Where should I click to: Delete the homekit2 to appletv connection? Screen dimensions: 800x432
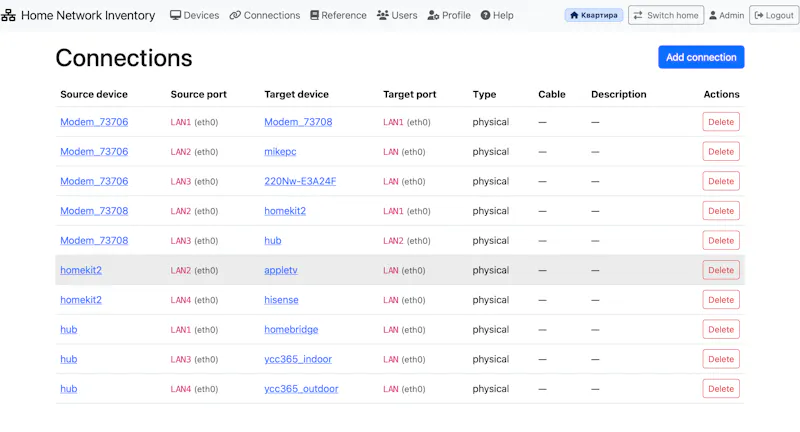[x=721, y=270]
